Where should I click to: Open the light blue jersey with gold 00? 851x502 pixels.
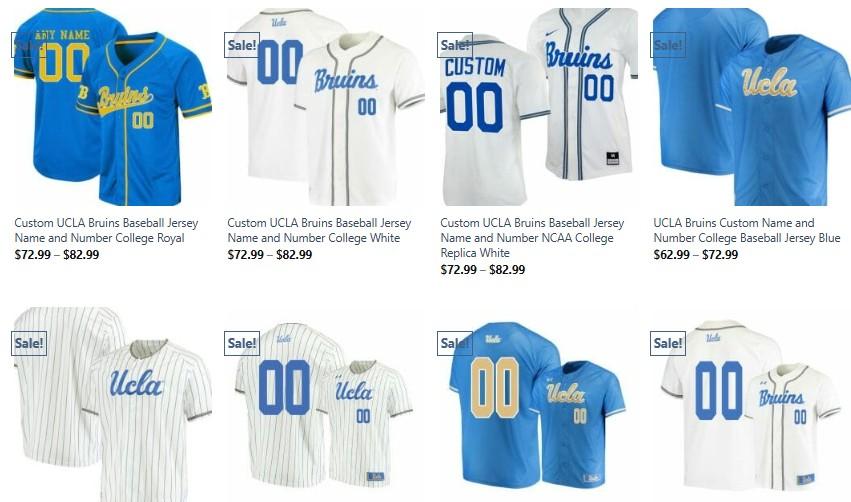click(539, 404)
